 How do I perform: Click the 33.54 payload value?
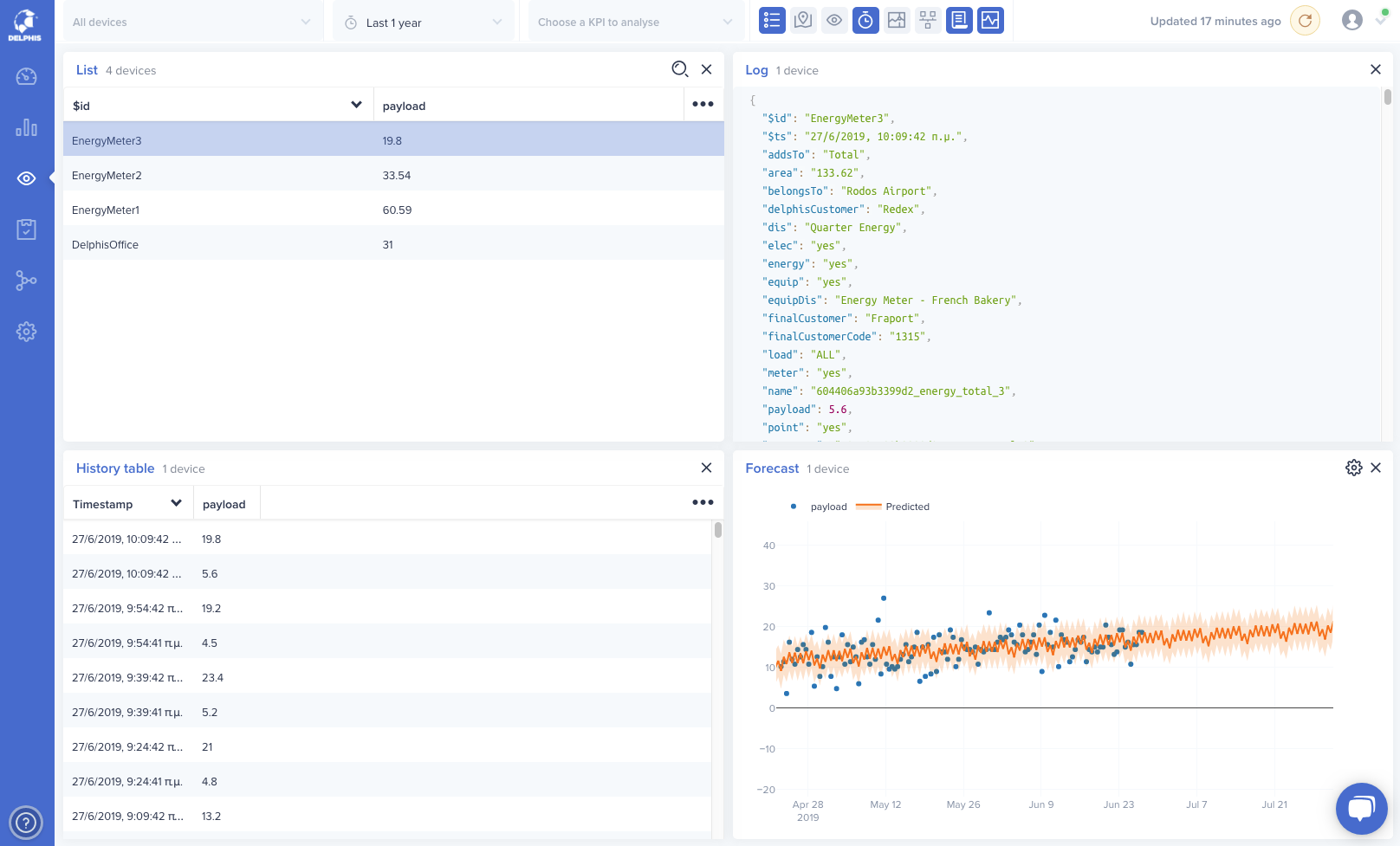(x=397, y=175)
